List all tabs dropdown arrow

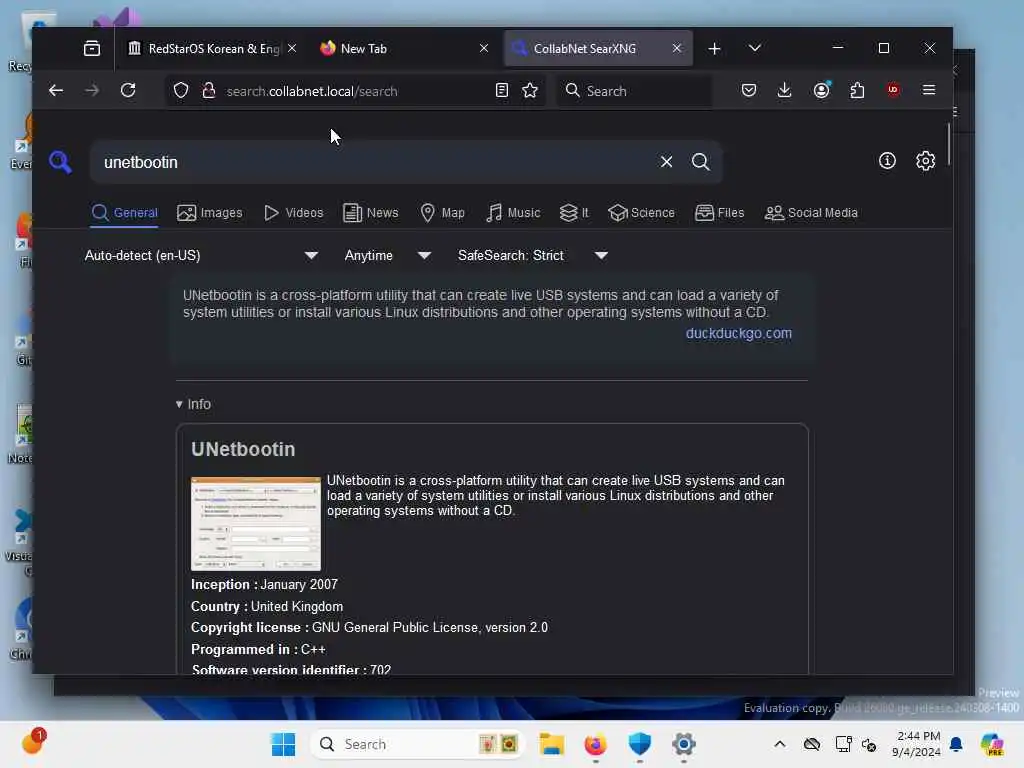point(755,48)
